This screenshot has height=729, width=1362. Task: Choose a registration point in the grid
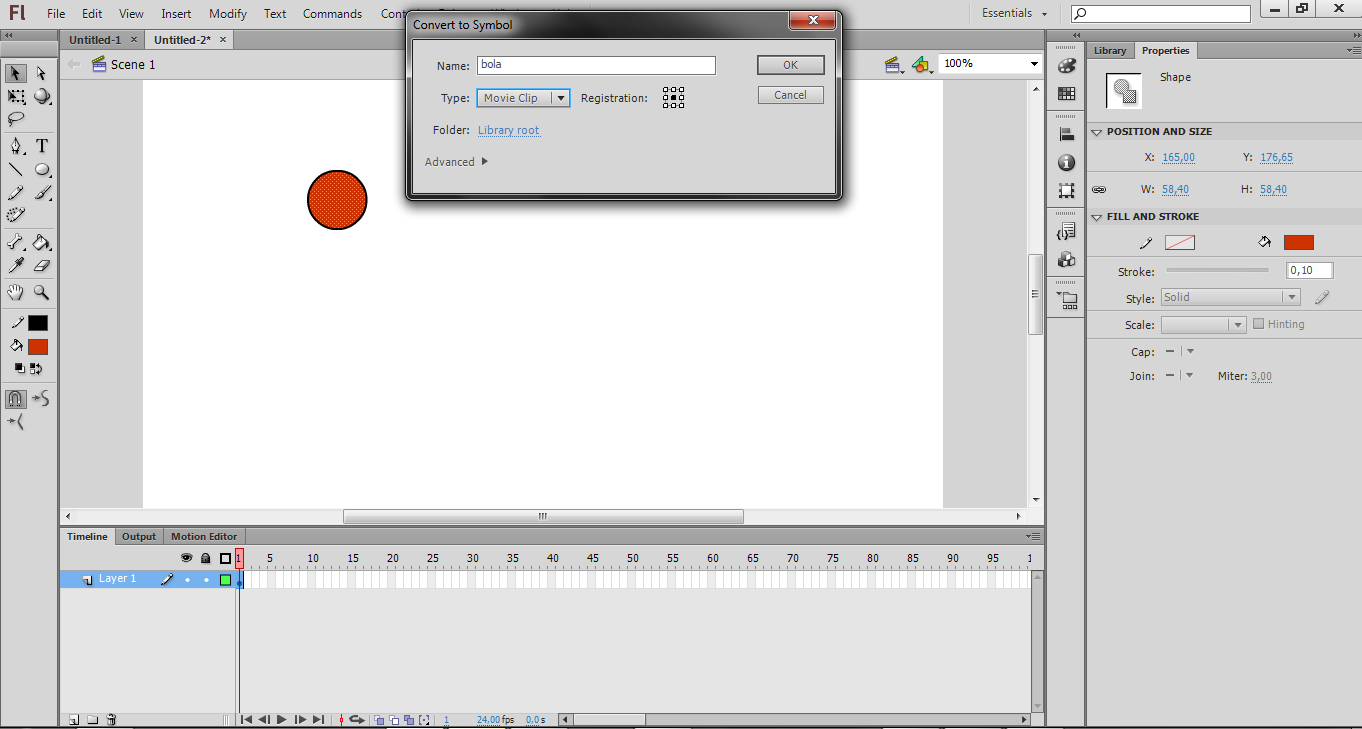point(673,97)
